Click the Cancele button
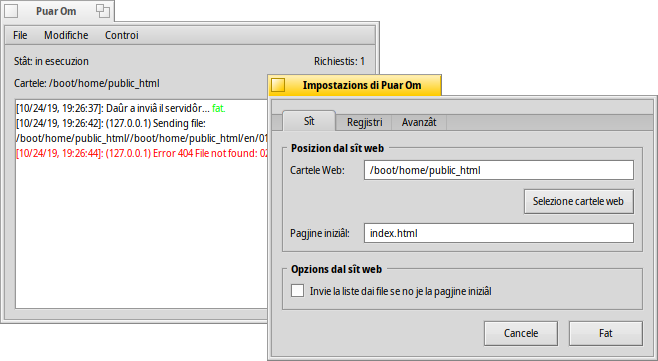 tap(521, 333)
